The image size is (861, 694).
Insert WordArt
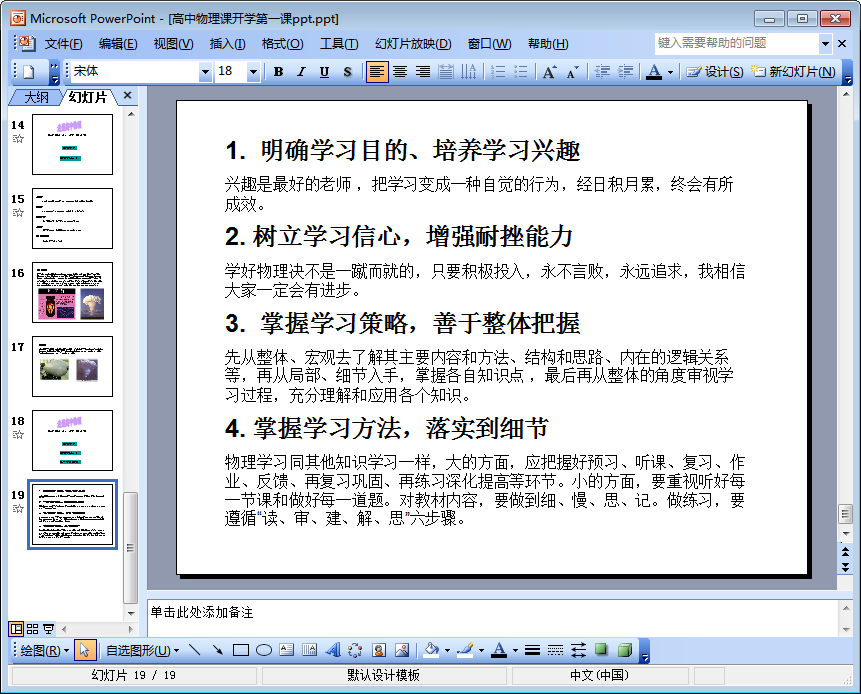pos(333,651)
